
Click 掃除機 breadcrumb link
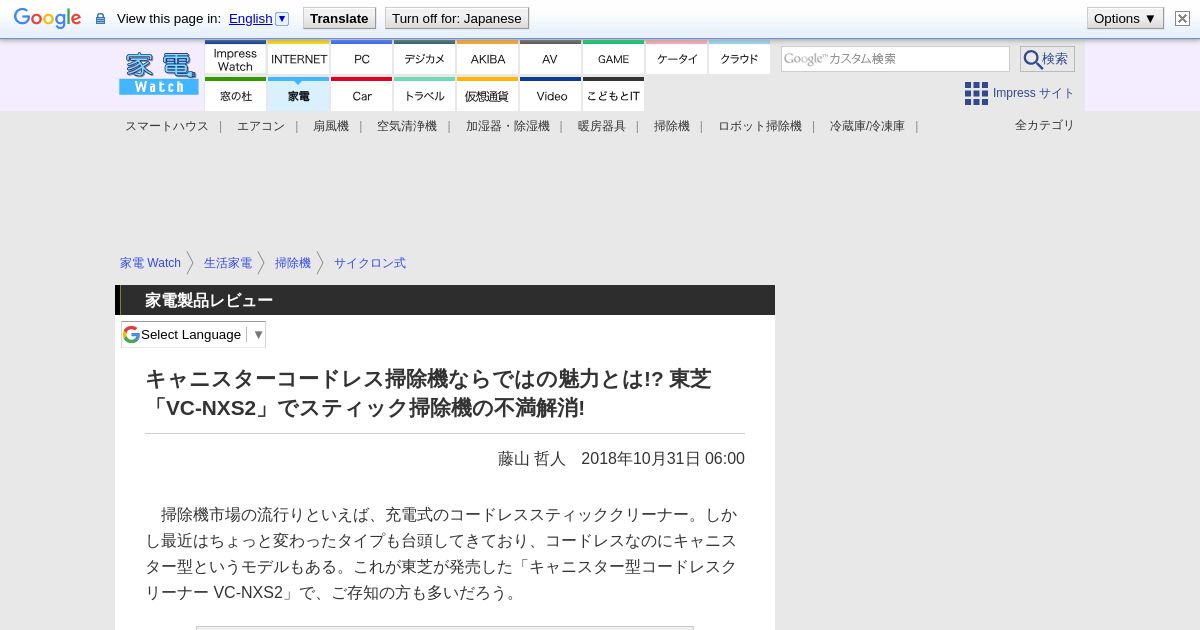click(293, 263)
